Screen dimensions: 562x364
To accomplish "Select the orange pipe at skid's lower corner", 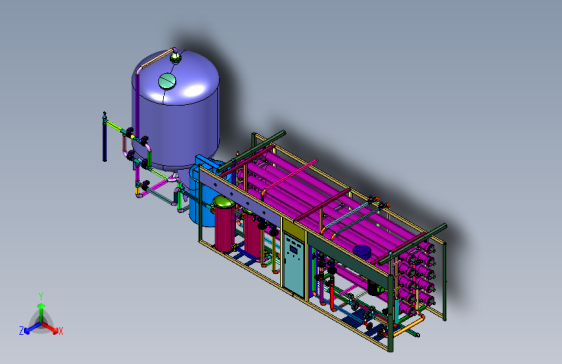I will [x=409, y=325].
